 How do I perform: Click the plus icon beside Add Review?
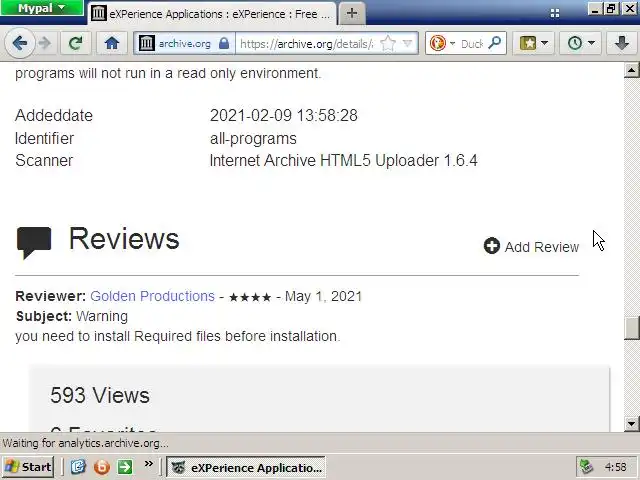492,246
